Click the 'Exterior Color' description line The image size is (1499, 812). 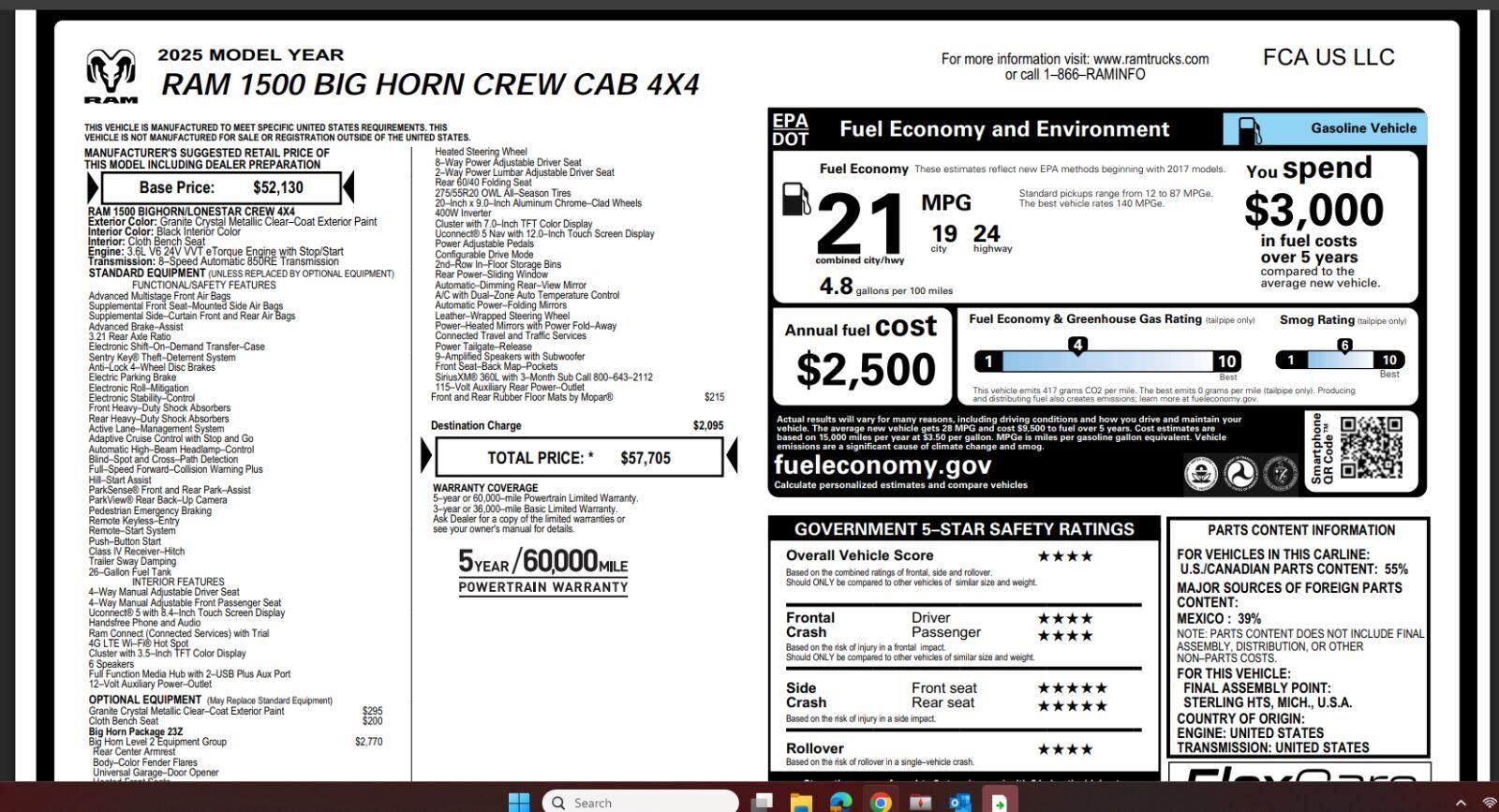tap(232, 222)
